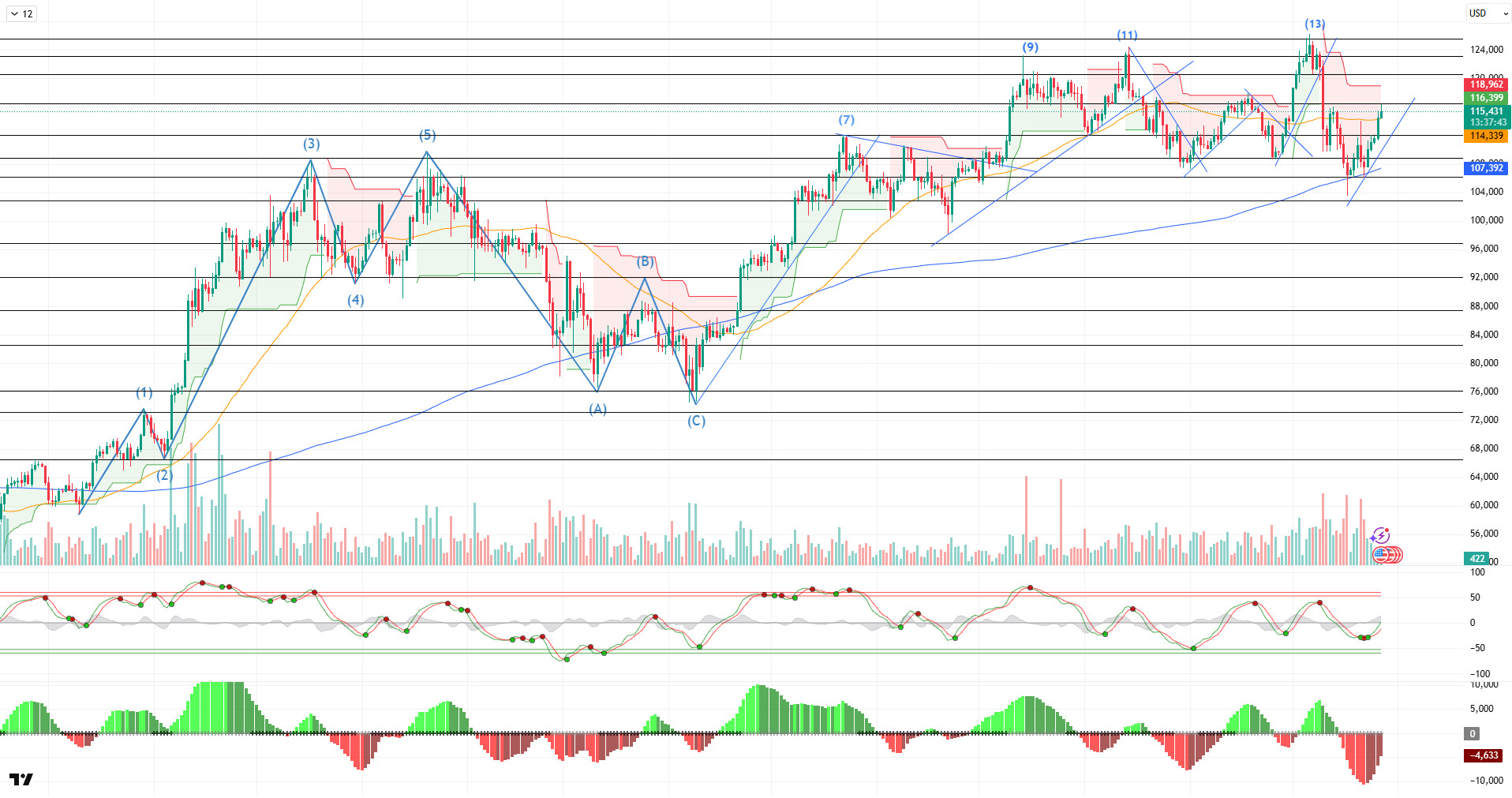Click the green 116,399 price label
The image size is (1512, 798).
tap(1486, 98)
